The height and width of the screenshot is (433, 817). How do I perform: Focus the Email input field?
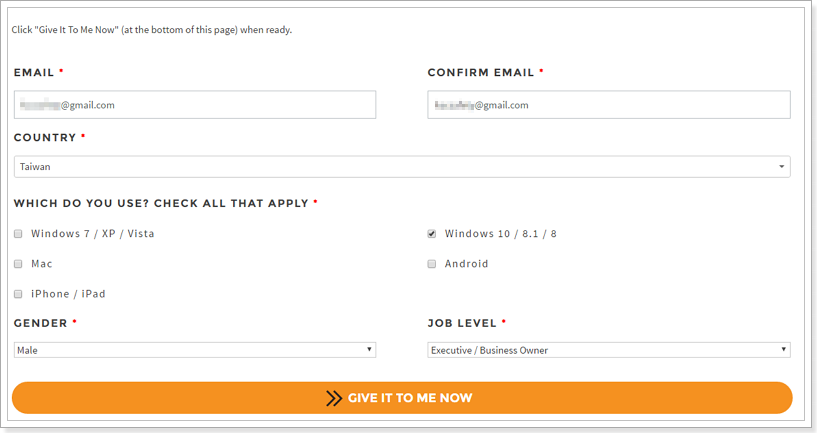coord(195,105)
